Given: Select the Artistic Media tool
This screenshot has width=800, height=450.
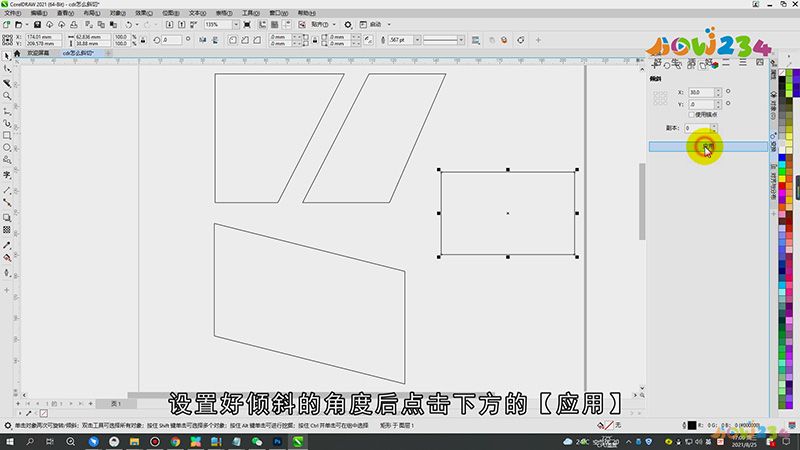Looking at the screenshot, I should click(7, 123).
